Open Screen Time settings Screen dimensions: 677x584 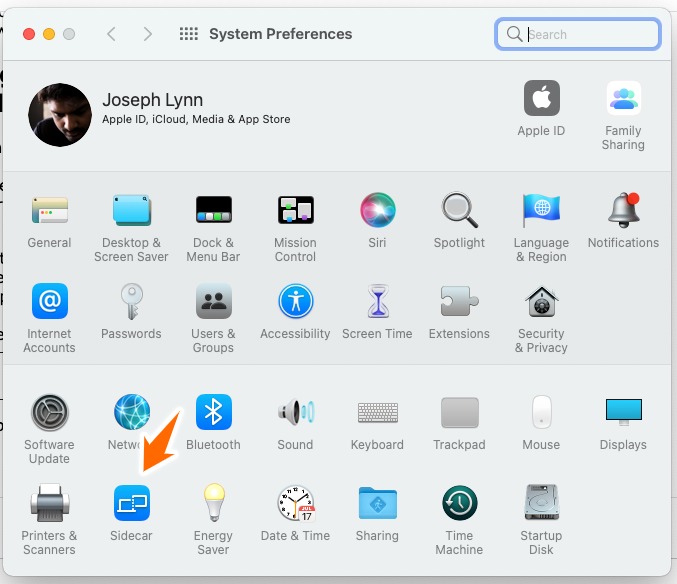click(378, 301)
